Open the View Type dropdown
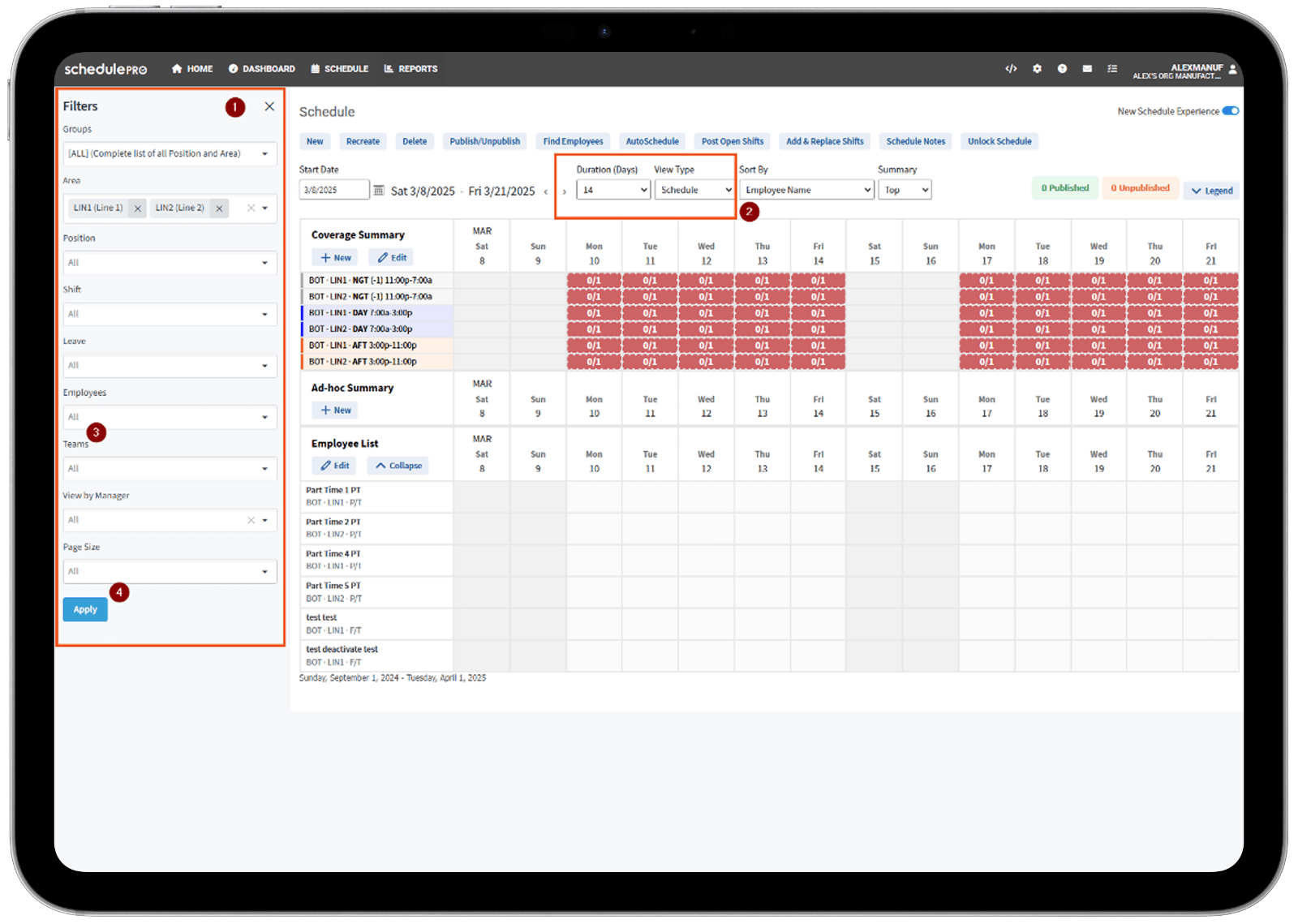This screenshot has width=1298, height=924. (x=694, y=190)
